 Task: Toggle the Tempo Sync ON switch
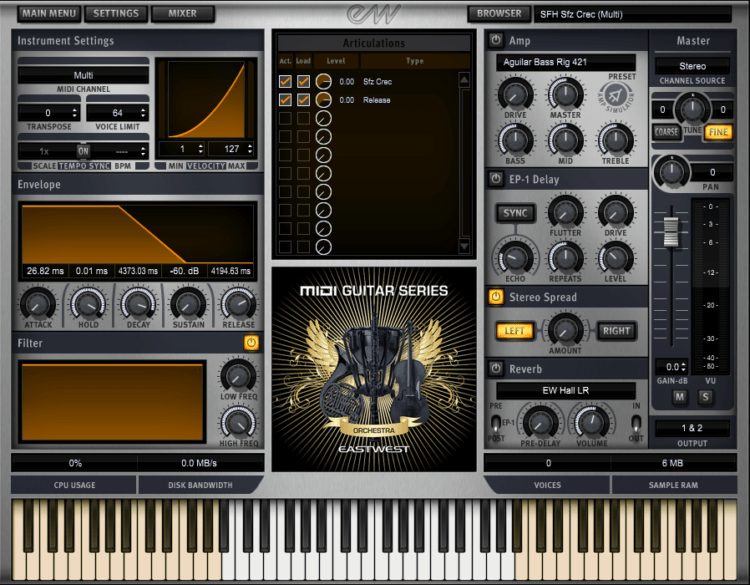[x=83, y=150]
